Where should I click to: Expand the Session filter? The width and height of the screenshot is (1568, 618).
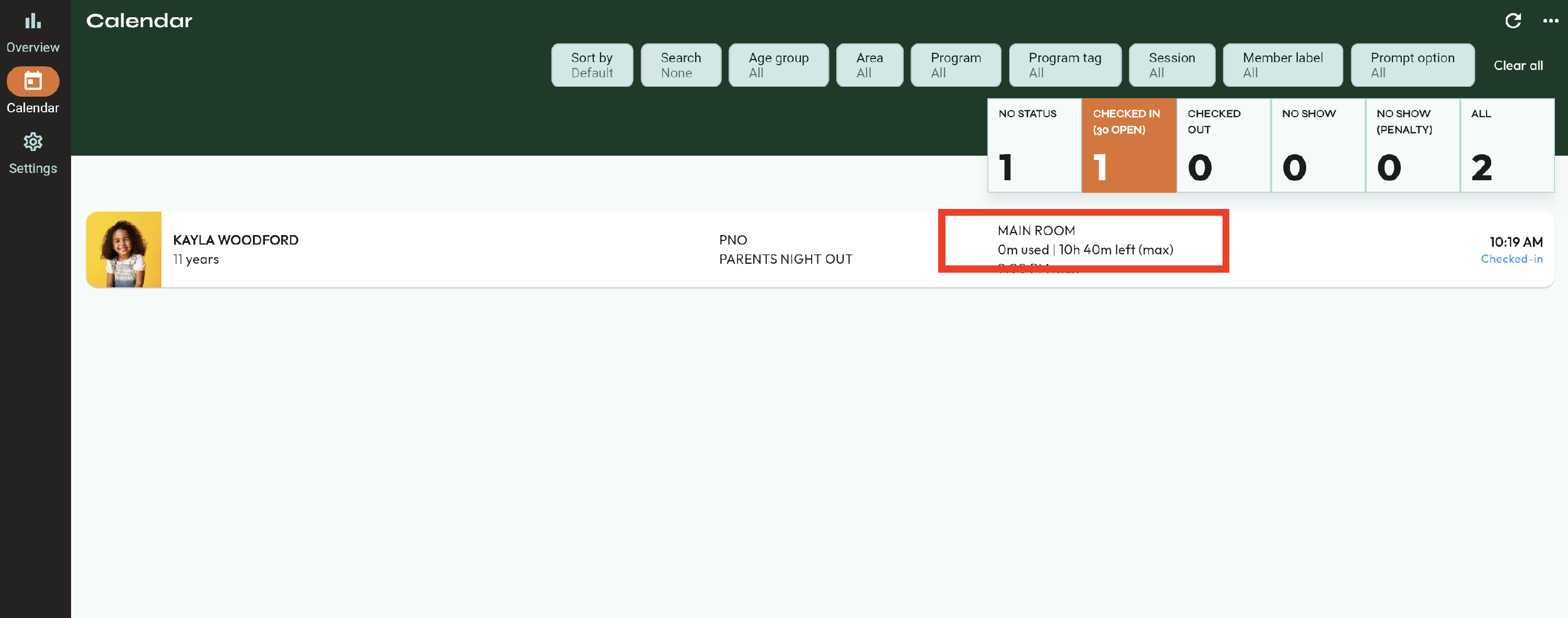pyautogui.click(x=1171, y=65)
